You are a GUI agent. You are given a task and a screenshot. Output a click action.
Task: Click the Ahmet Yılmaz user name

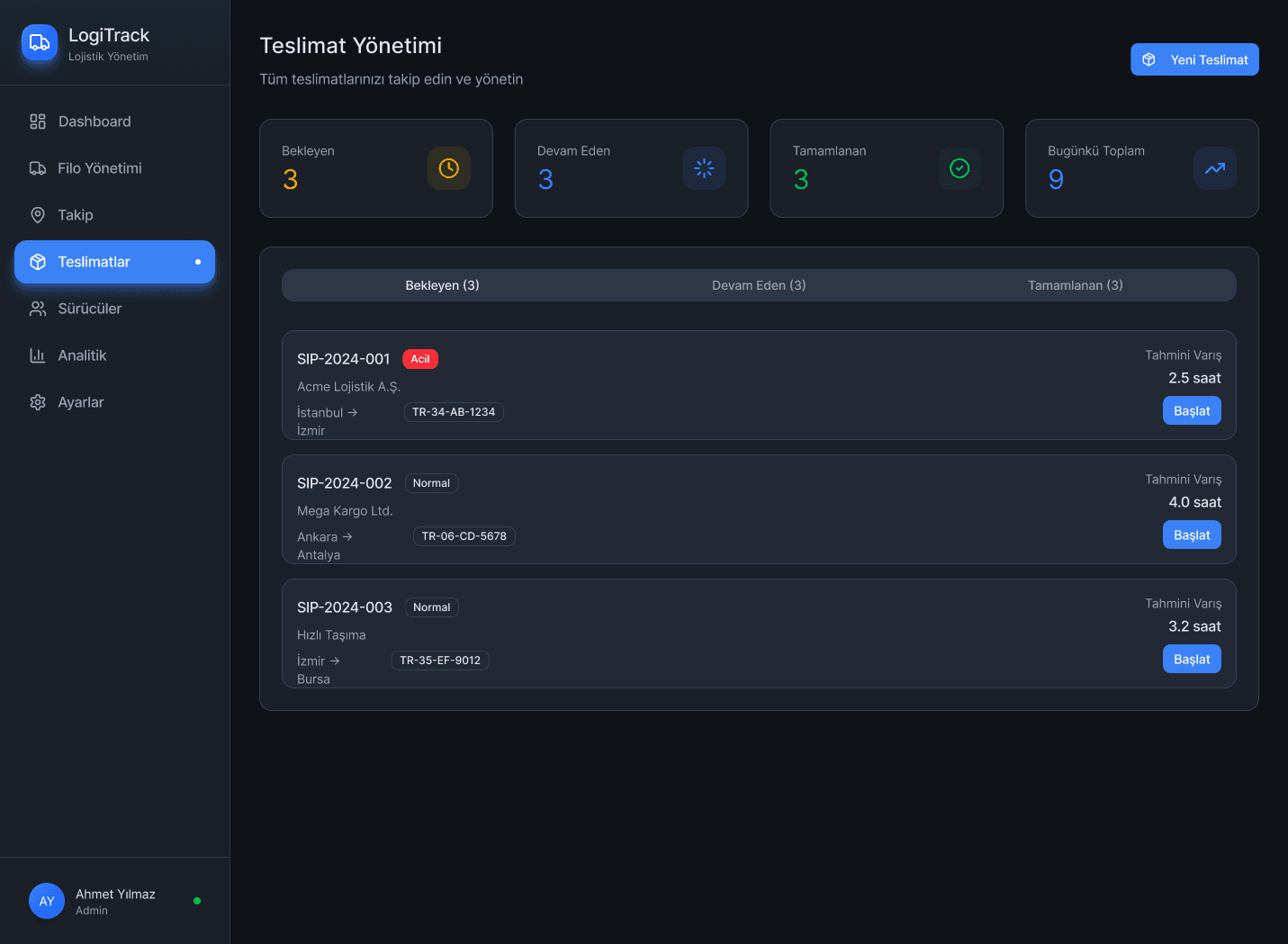click(115, 894)
